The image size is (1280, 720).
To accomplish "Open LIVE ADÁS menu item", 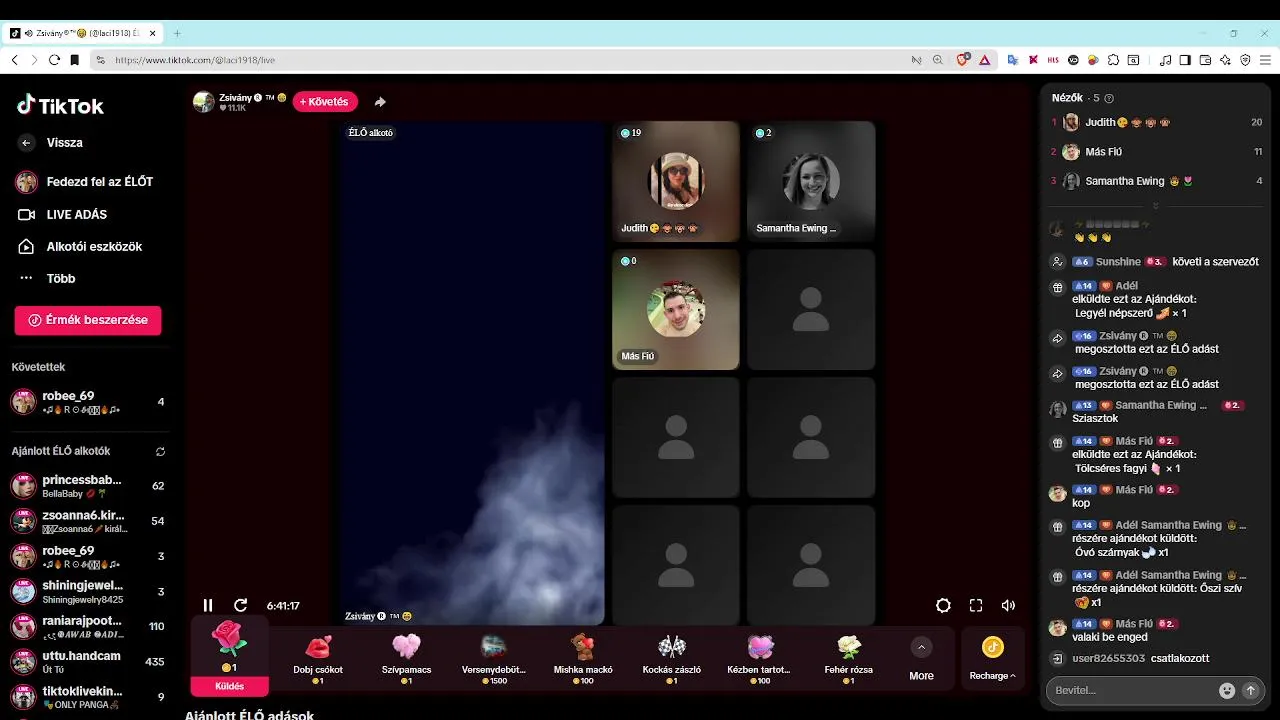I will (63, 214).
